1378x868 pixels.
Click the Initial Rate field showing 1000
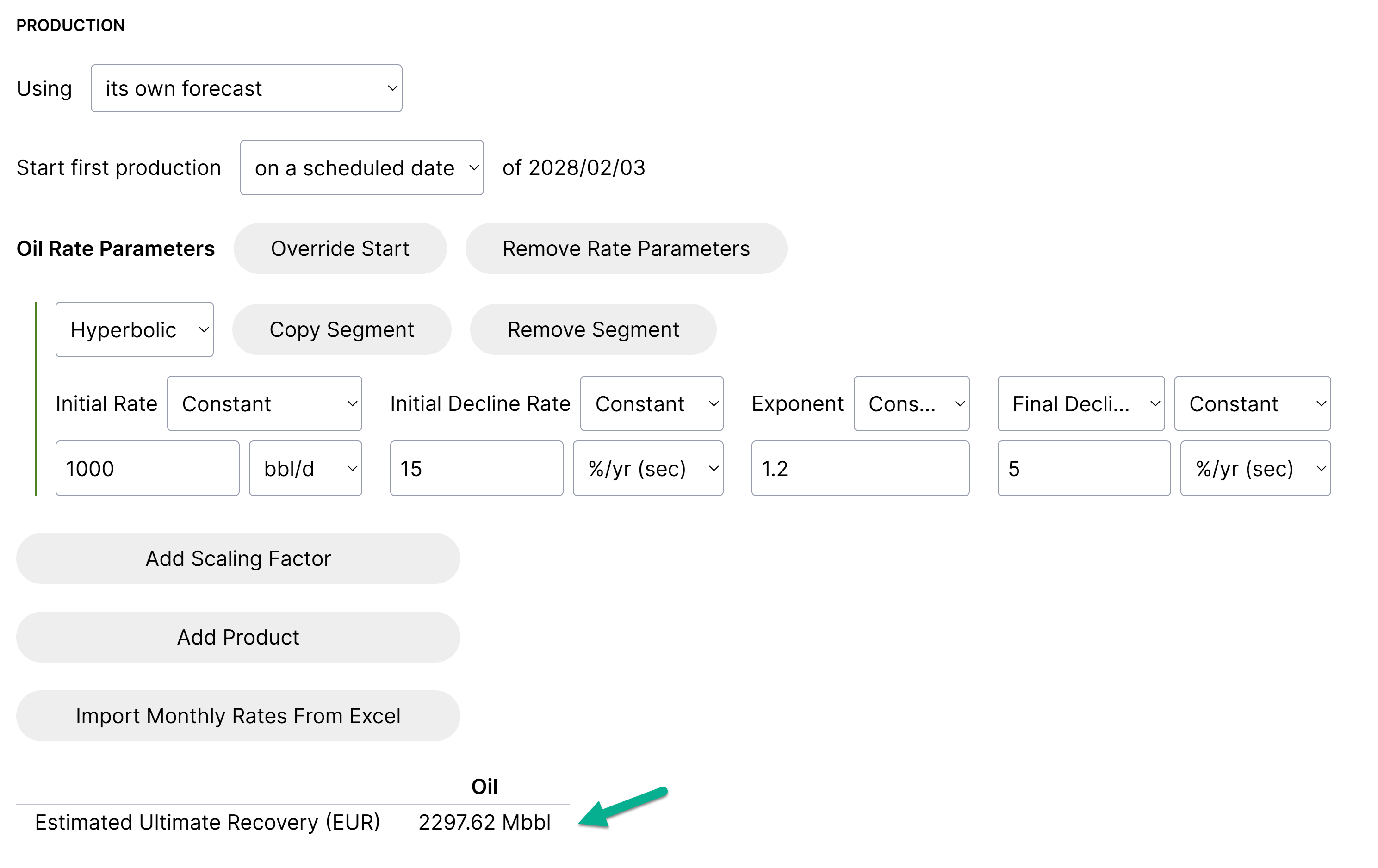coord(147,468)
